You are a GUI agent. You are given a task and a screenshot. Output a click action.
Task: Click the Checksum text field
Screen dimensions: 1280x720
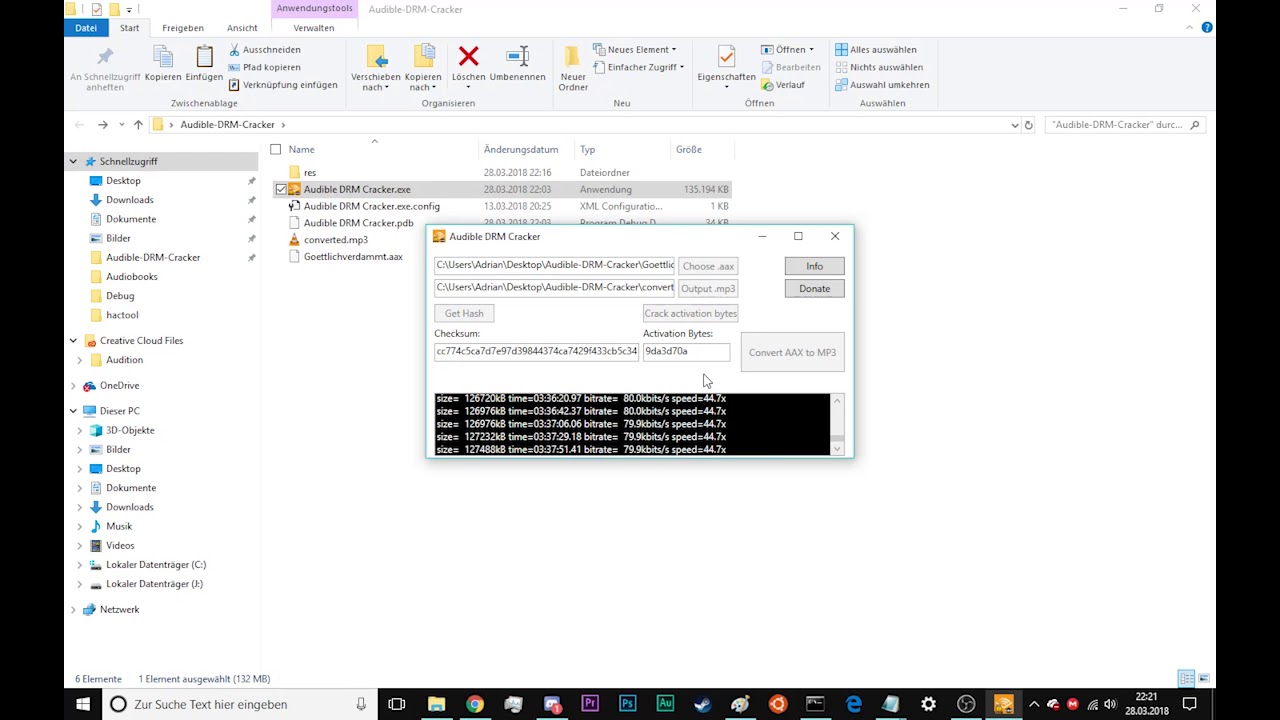(536, 352)
